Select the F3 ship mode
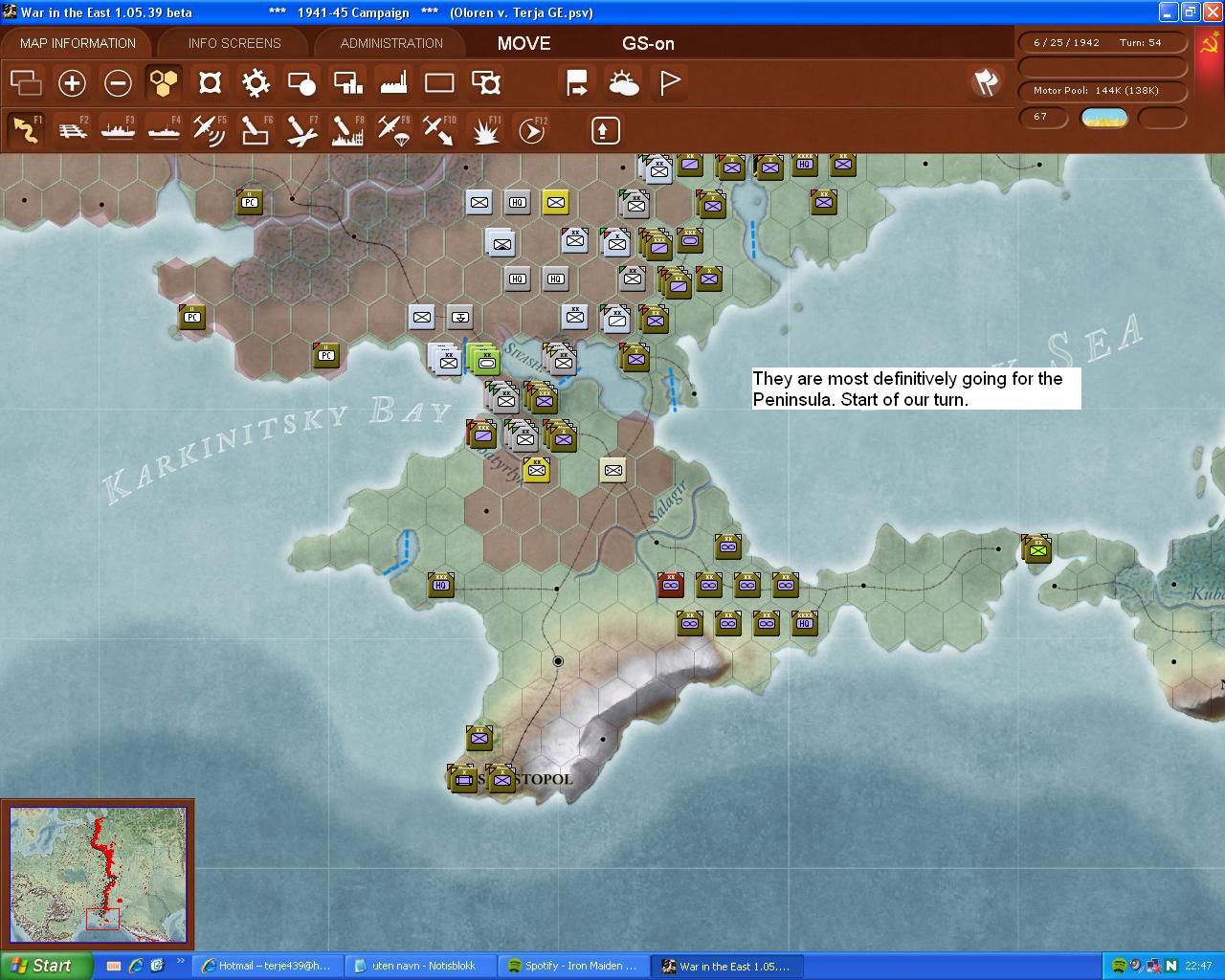Viewport: 1225px width, 980px height. pyautogui.click(x=118, y=130)
